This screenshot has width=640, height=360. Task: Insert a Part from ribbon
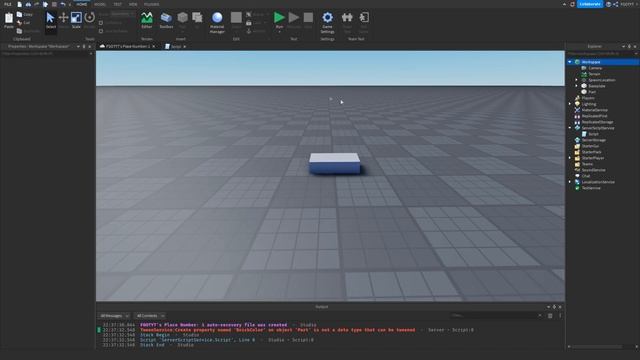182,20
